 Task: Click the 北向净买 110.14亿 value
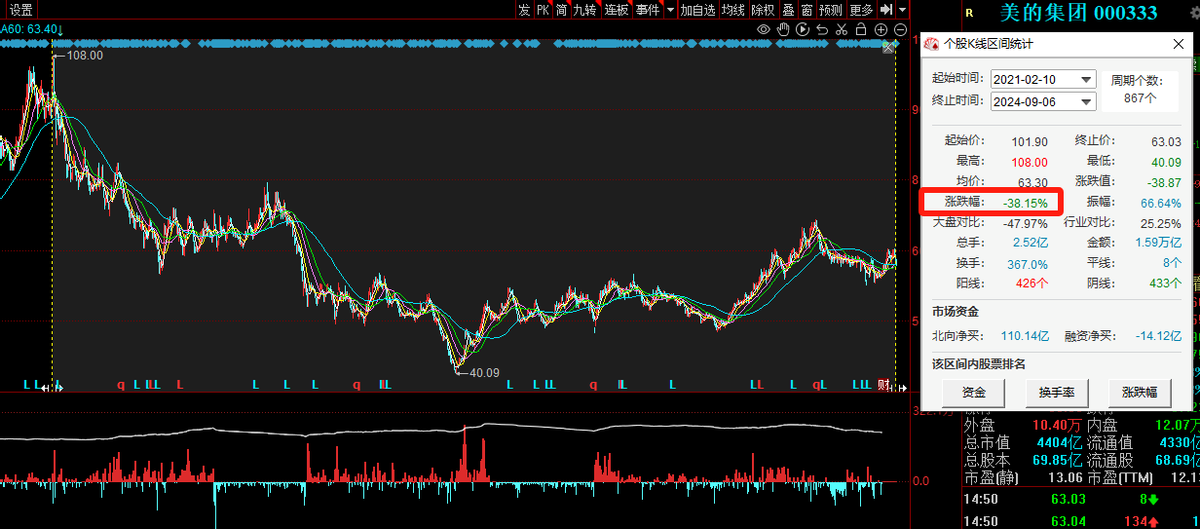point(1023,335)
